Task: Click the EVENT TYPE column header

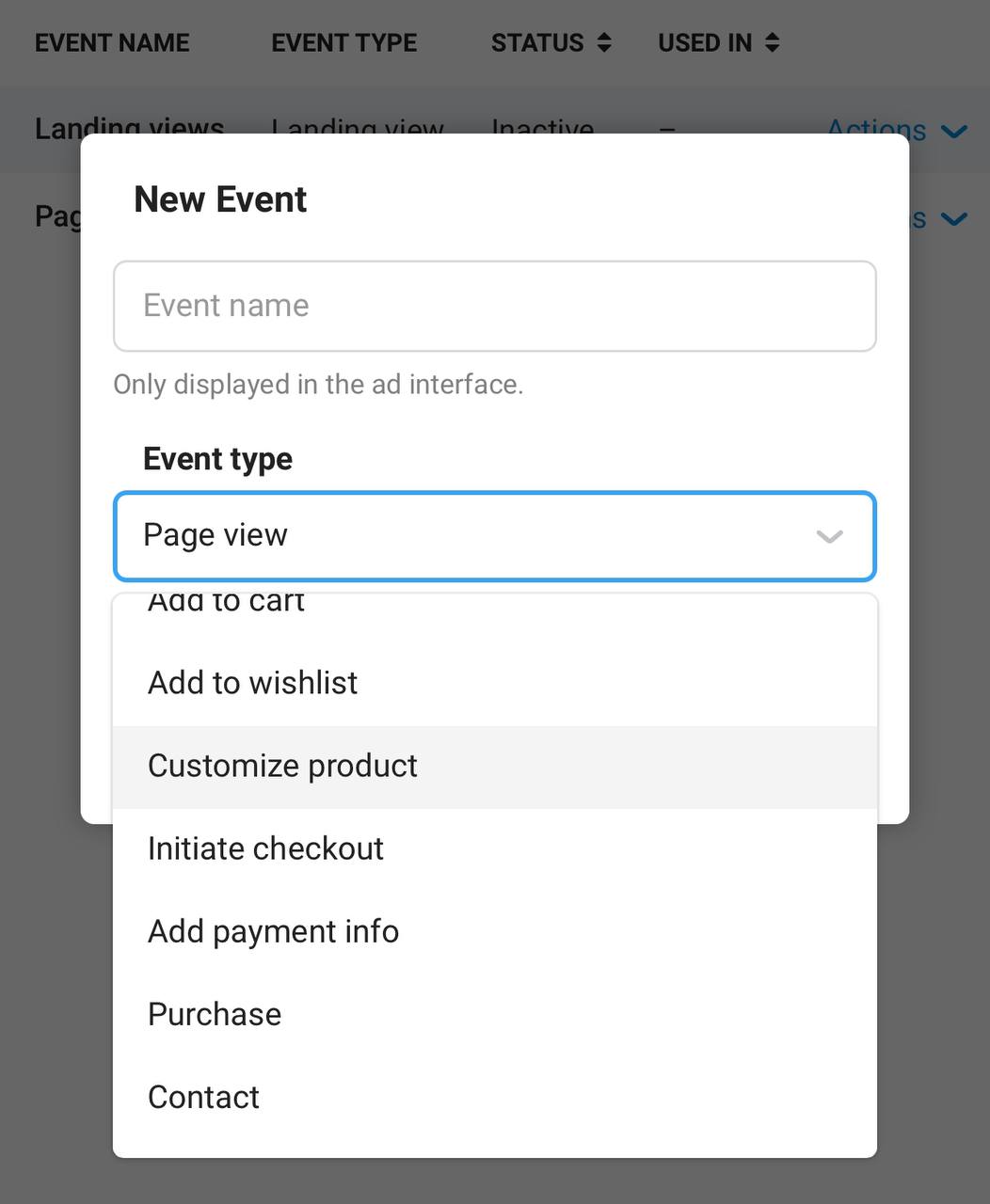Action: 344,43
